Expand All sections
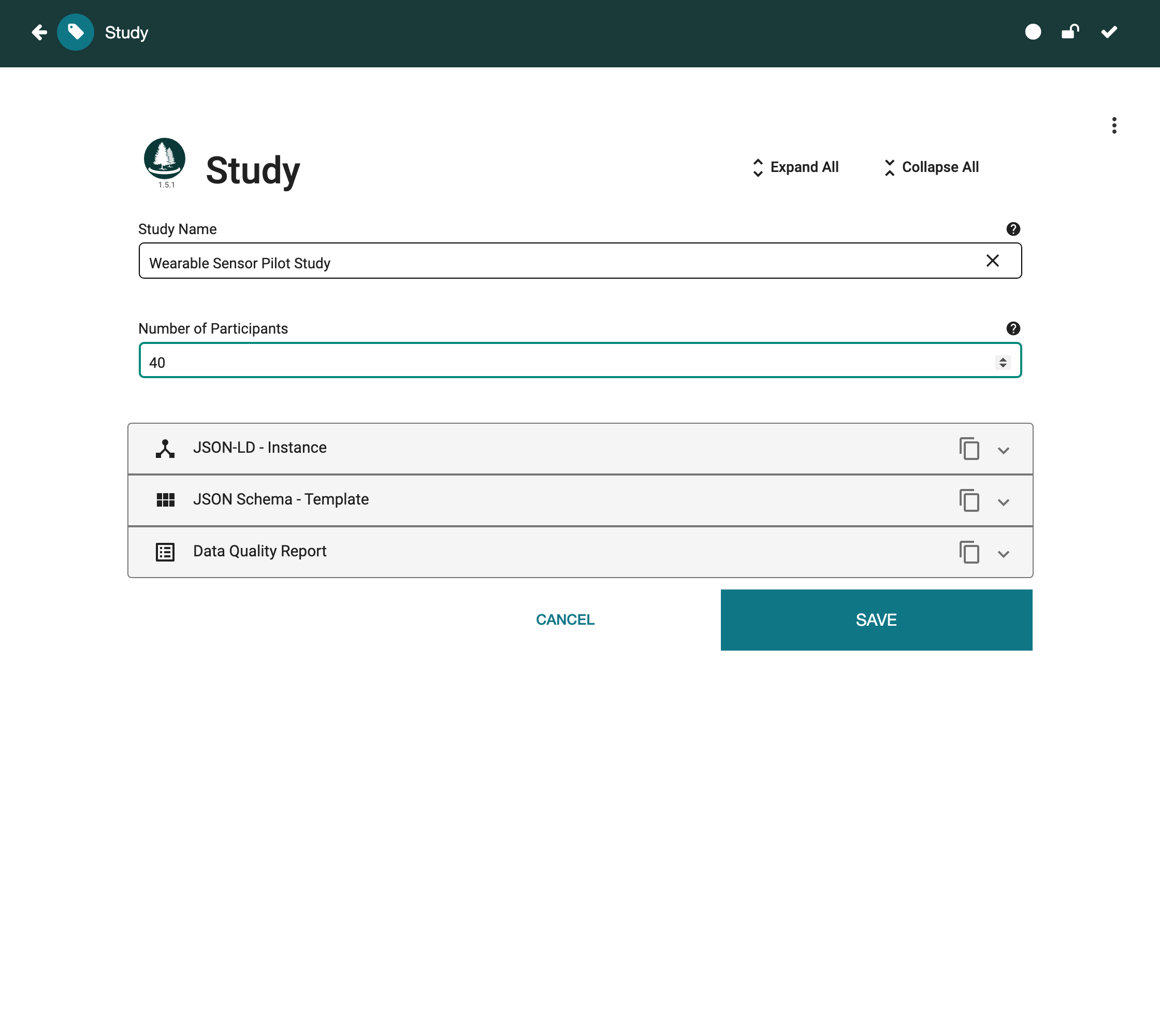 (x=795, y=167)
